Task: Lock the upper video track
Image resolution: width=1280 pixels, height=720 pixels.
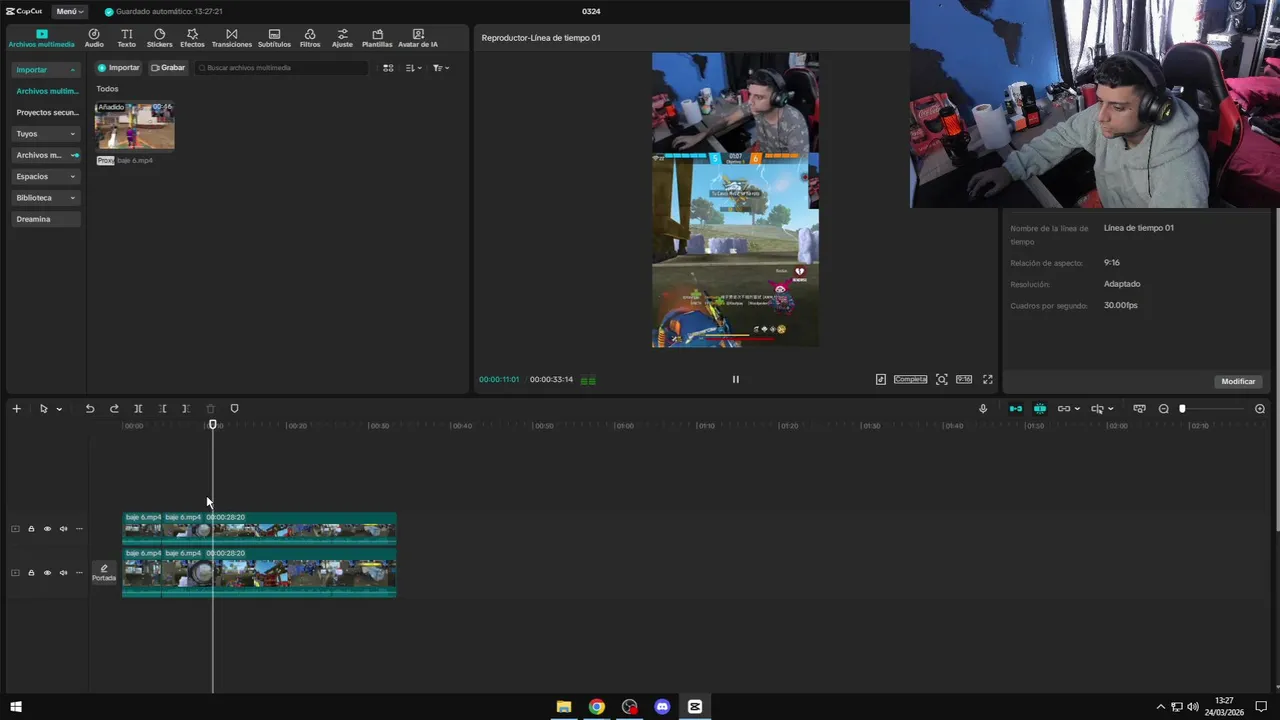Action: tap(31, 529)
